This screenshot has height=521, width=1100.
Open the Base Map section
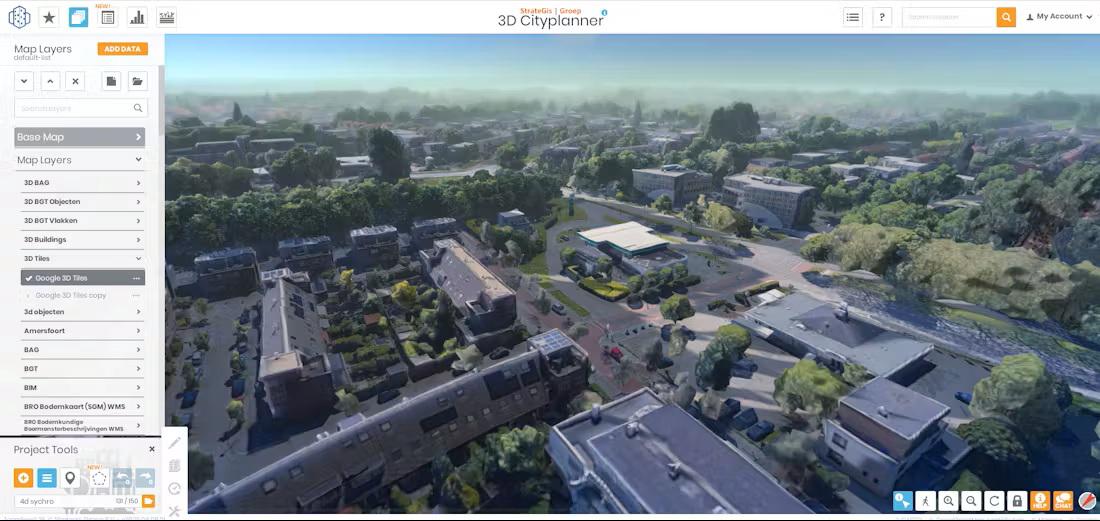tap(79, 137)
